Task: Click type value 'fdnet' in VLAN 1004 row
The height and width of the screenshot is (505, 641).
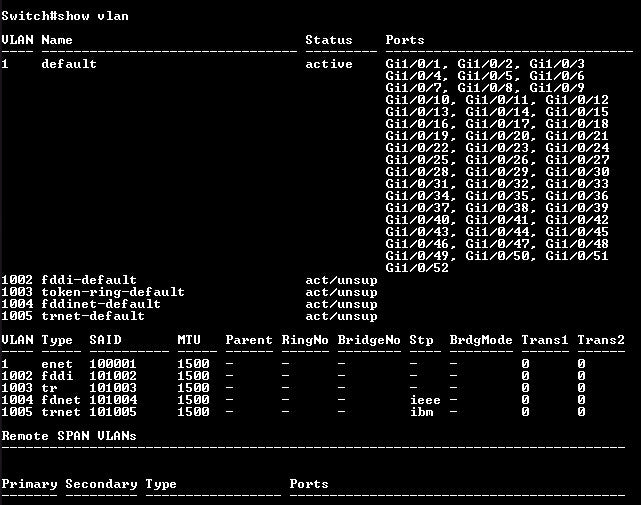Action: (x=61, y=400)
